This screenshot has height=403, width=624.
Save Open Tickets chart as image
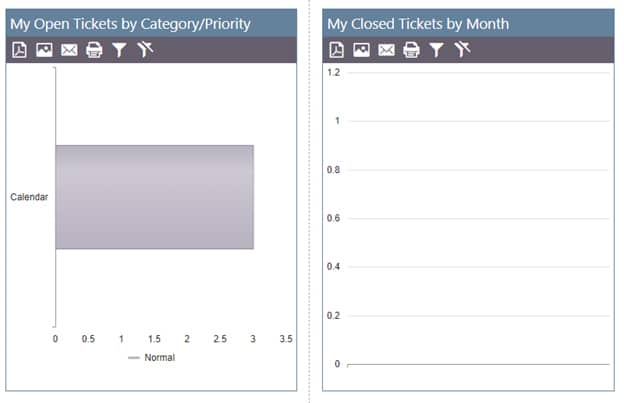coord(44,50)
